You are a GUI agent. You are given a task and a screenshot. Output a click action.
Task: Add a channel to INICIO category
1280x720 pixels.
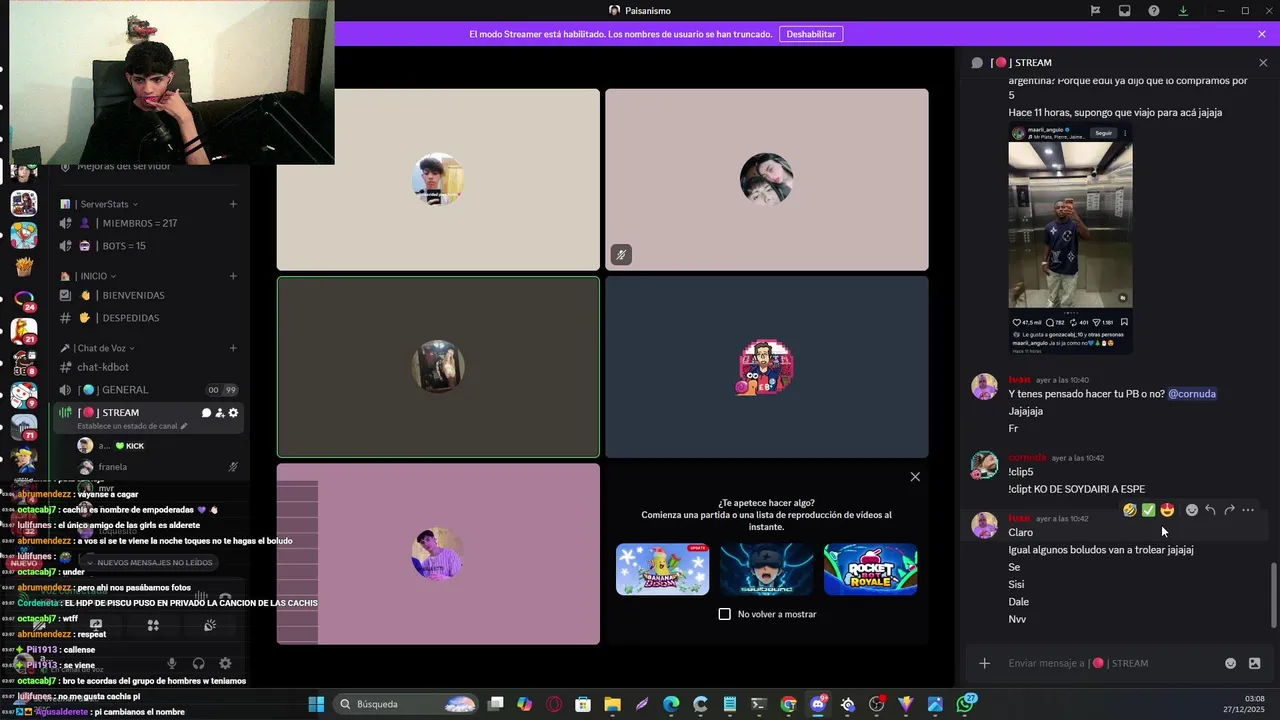tap(233, 276)
